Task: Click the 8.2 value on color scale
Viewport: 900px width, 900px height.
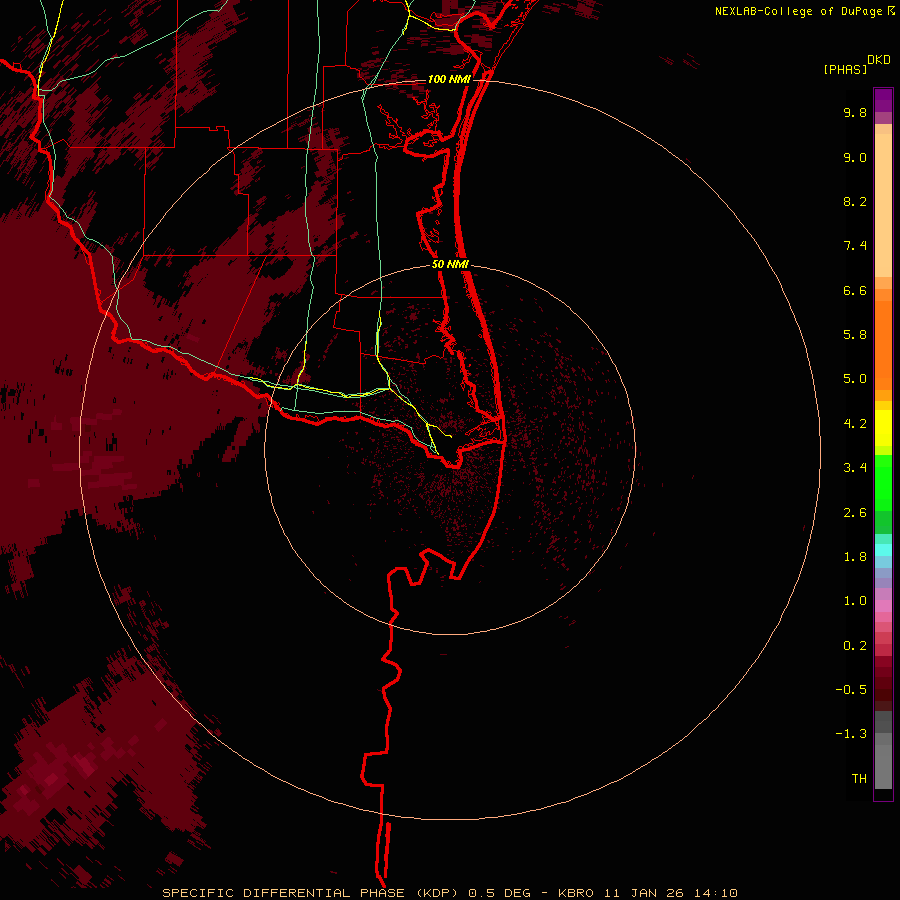Action: tap(855, 201)
